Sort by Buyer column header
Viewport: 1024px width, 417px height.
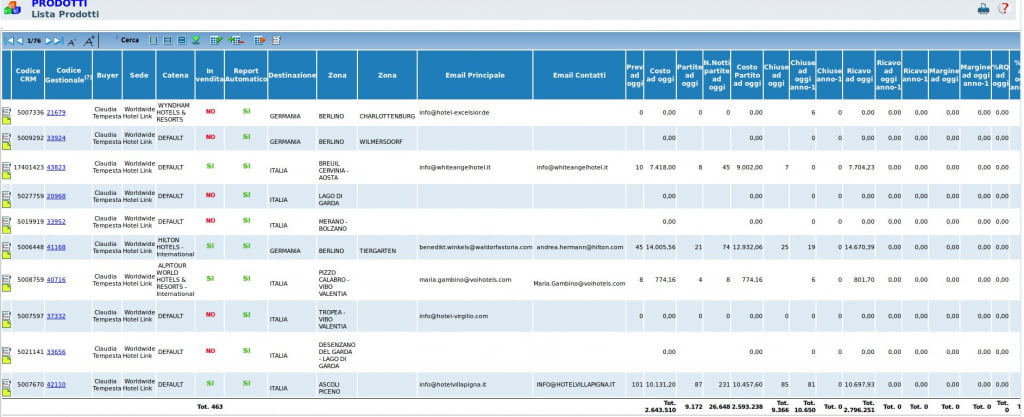pyautogui.click(x=108, y=75)
